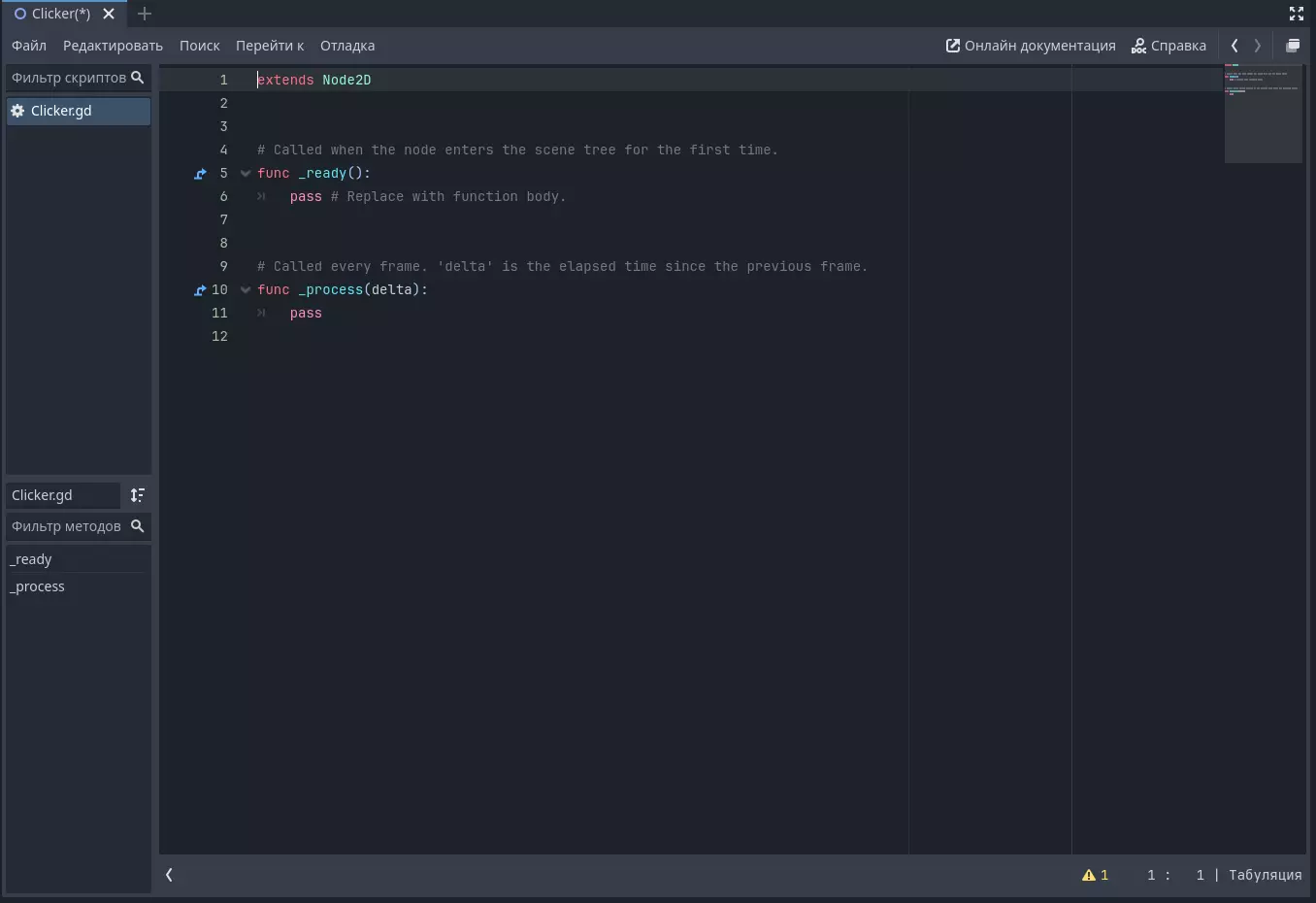Click the method filter search icon
This screenshot has height=903, width=1316.
click(138, 526)
